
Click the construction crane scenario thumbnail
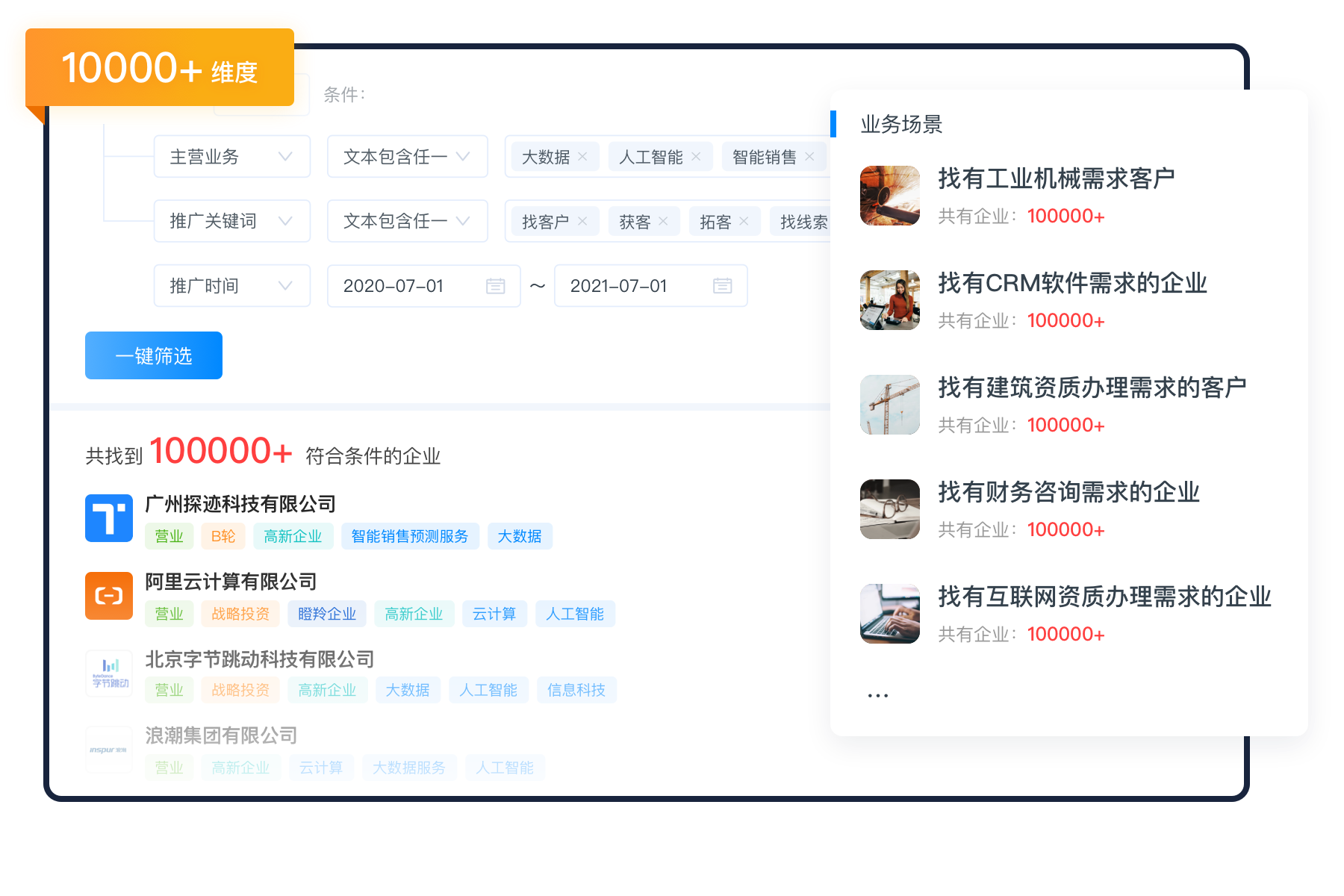[x=890, y=405]
